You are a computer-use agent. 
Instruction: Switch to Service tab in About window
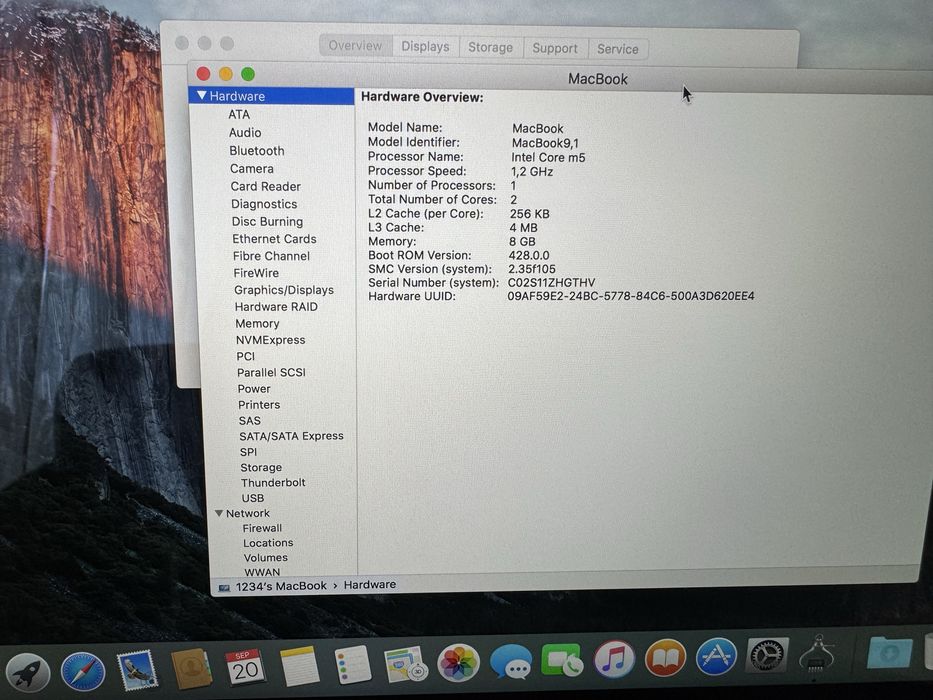point(618,49)
